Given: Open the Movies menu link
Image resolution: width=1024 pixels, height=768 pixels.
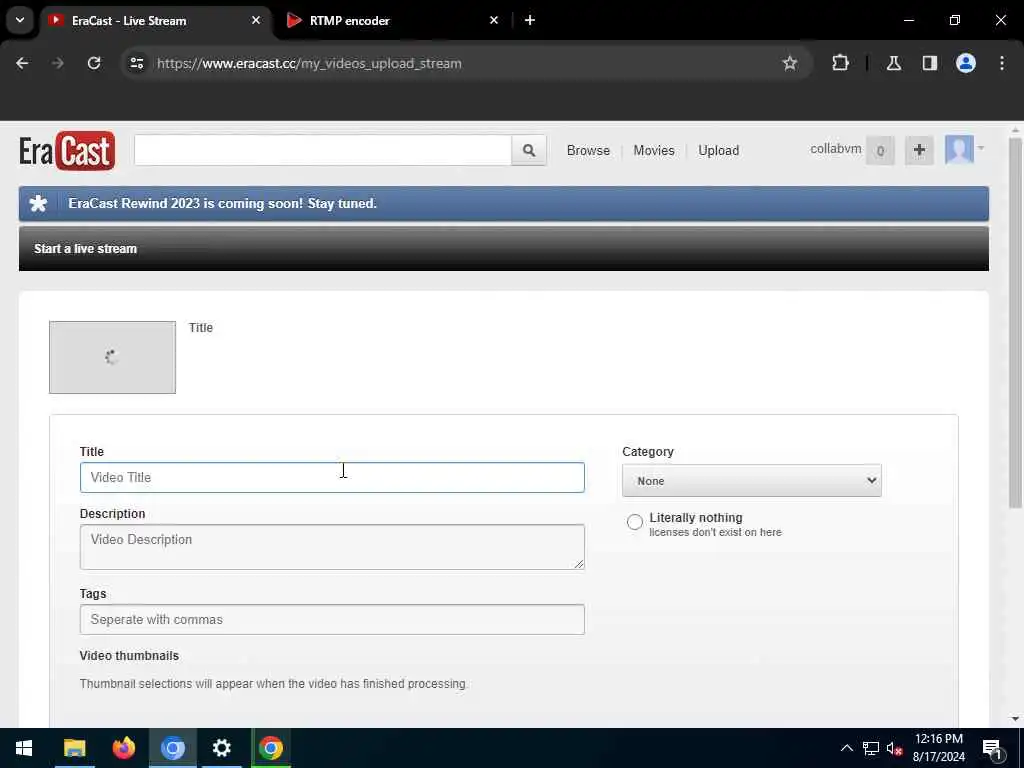Looking at the screenshot, I should pos(654,150).
